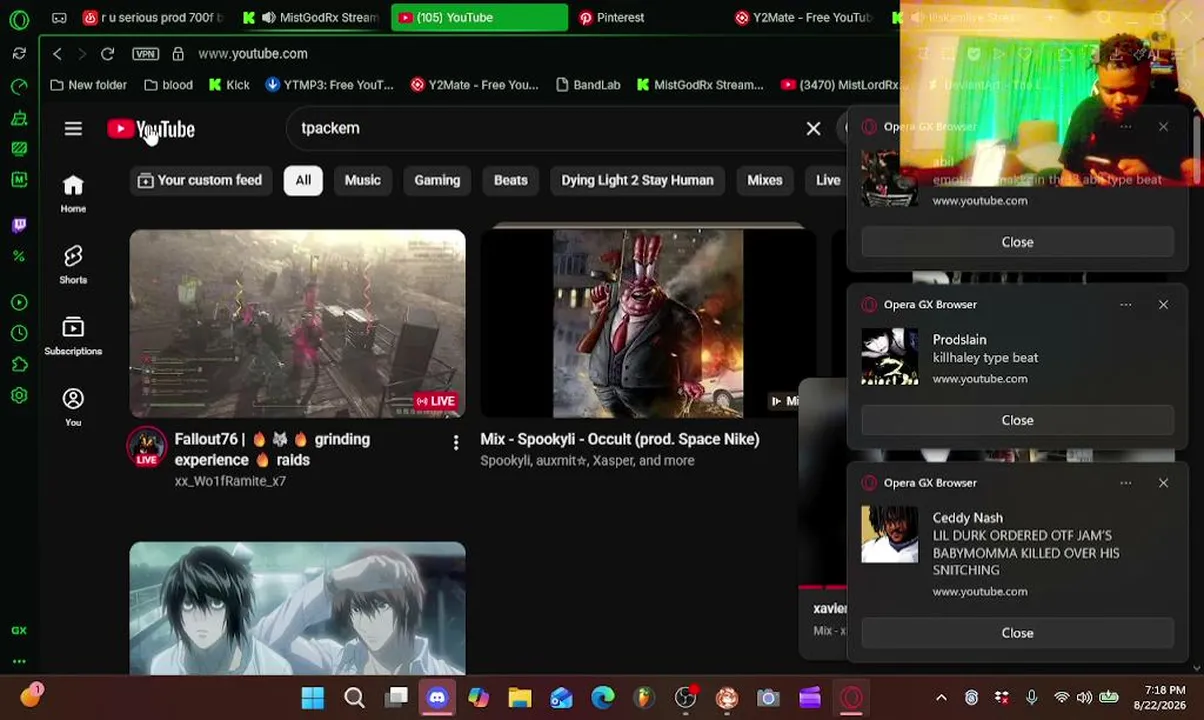This screenshot has width=1204, height=720.
Task: Open Kick bookmark
Action: click(229, 85)
